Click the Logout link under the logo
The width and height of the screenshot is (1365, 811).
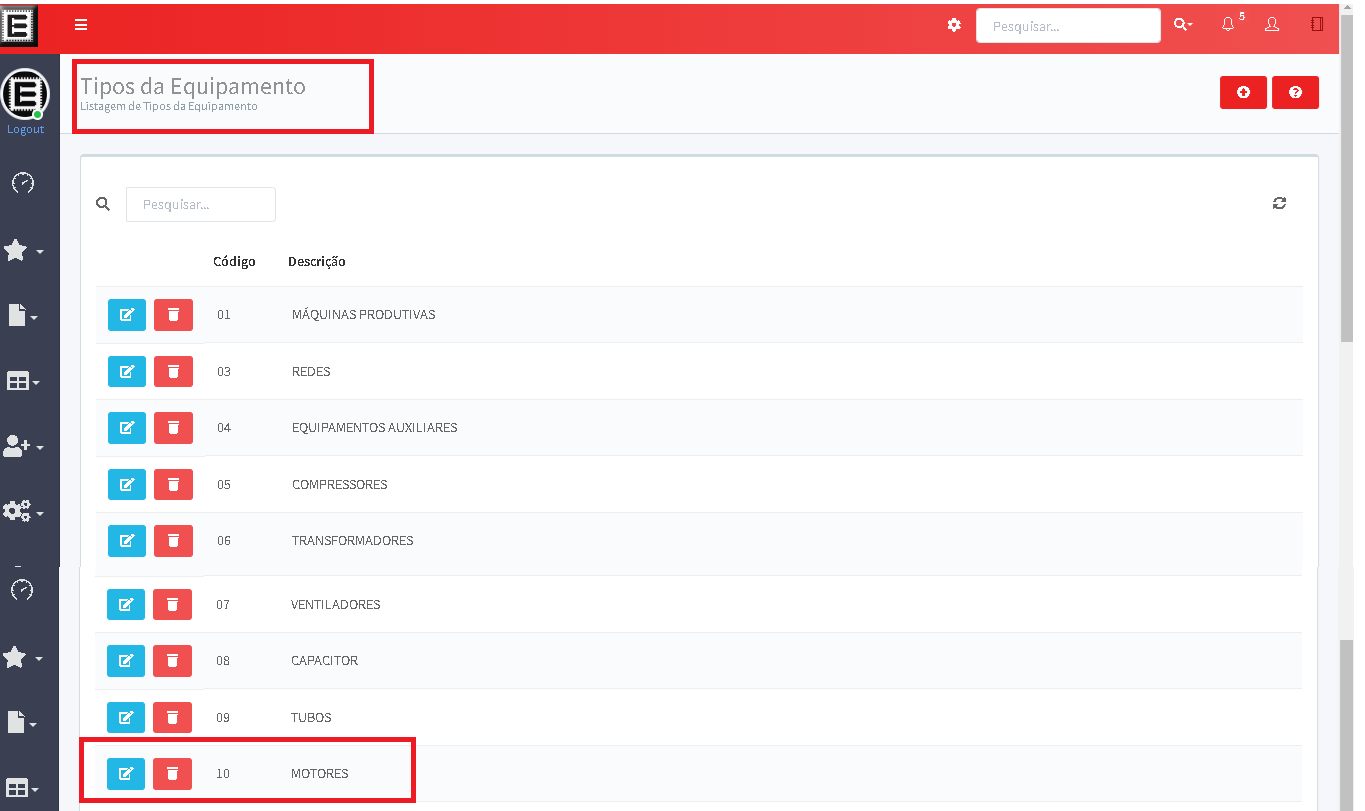click(25, 129)
